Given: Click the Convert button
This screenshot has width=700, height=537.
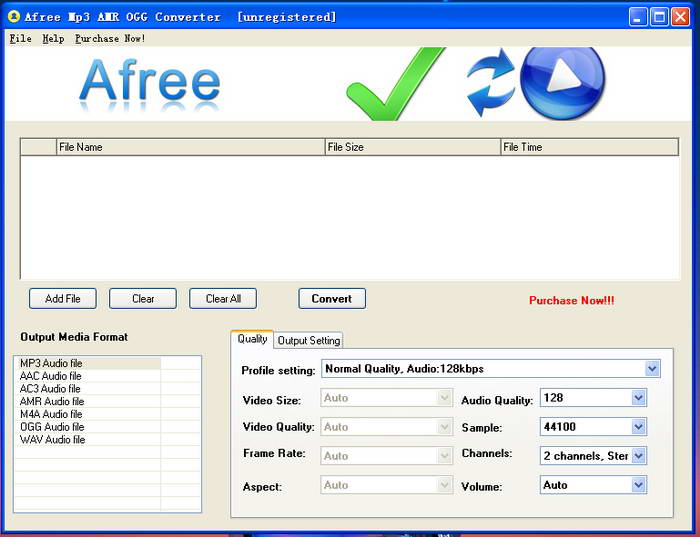Looking at the screenshot, I should click(x=331, y=299).
